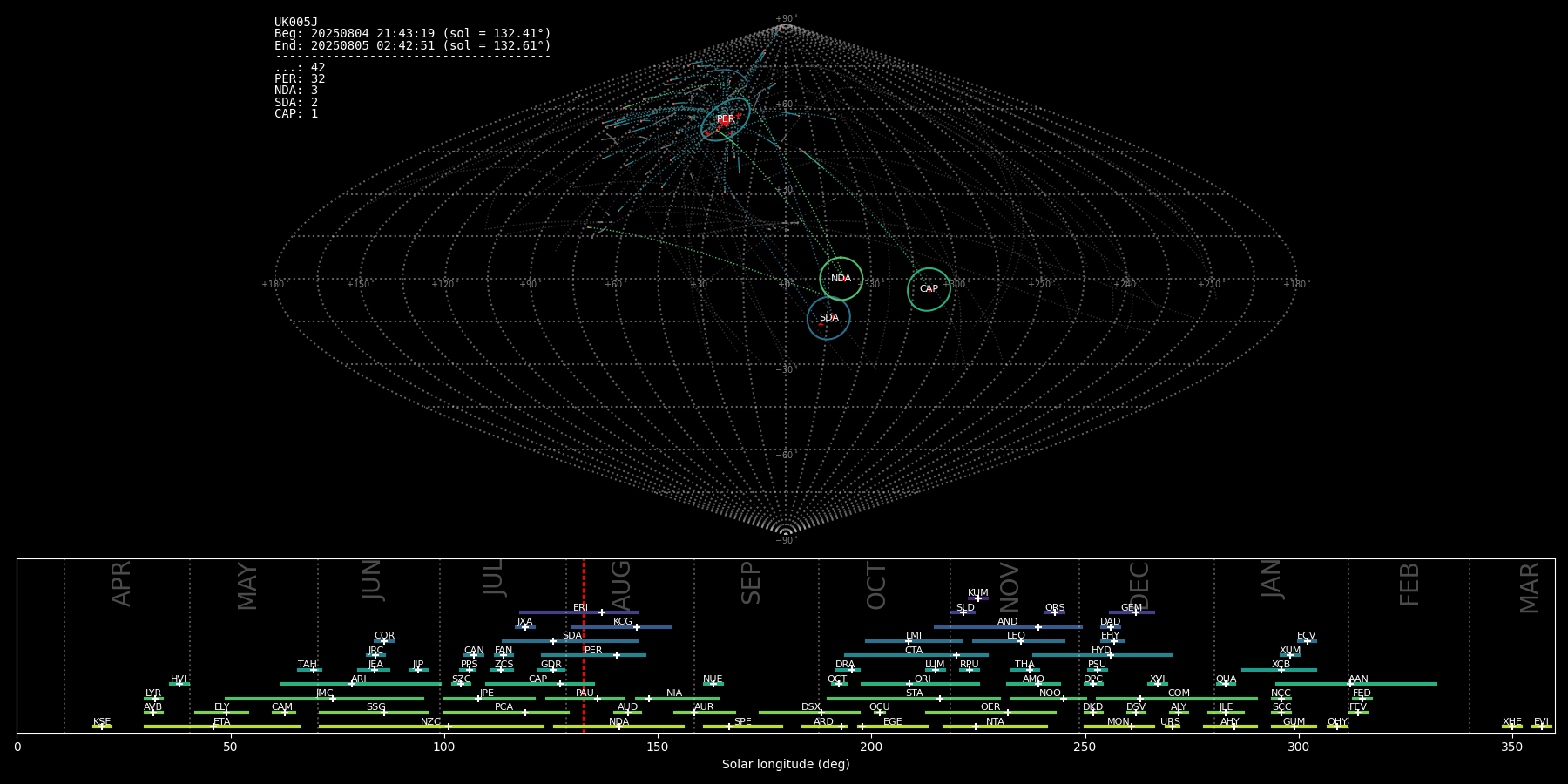The height and width of the screenshot is (784, 1568).
Task: Click the FEB month label in the timeline
Action: 1409,585
